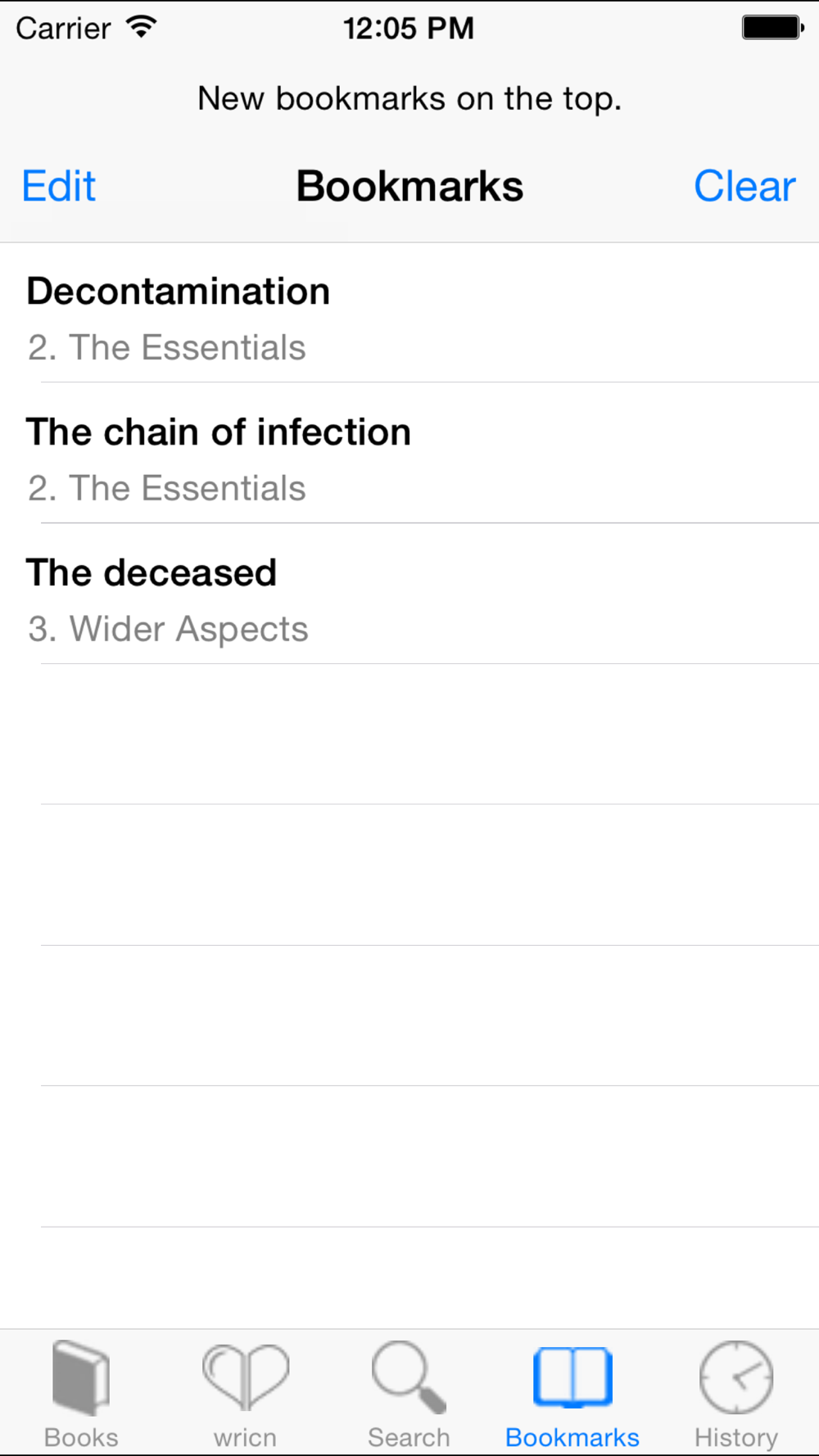819x1456 pixels.
Task: Tap the first empty bookmark row
Action: pos(409,735)
